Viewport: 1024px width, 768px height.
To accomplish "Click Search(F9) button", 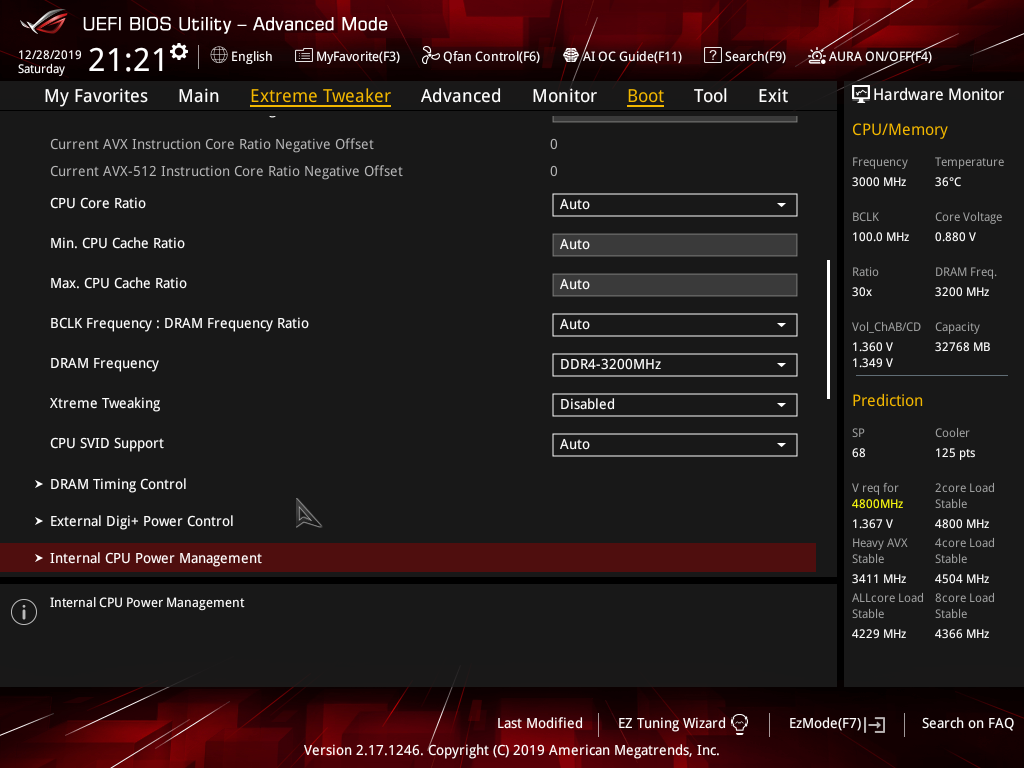I will (x=745, y=56).
